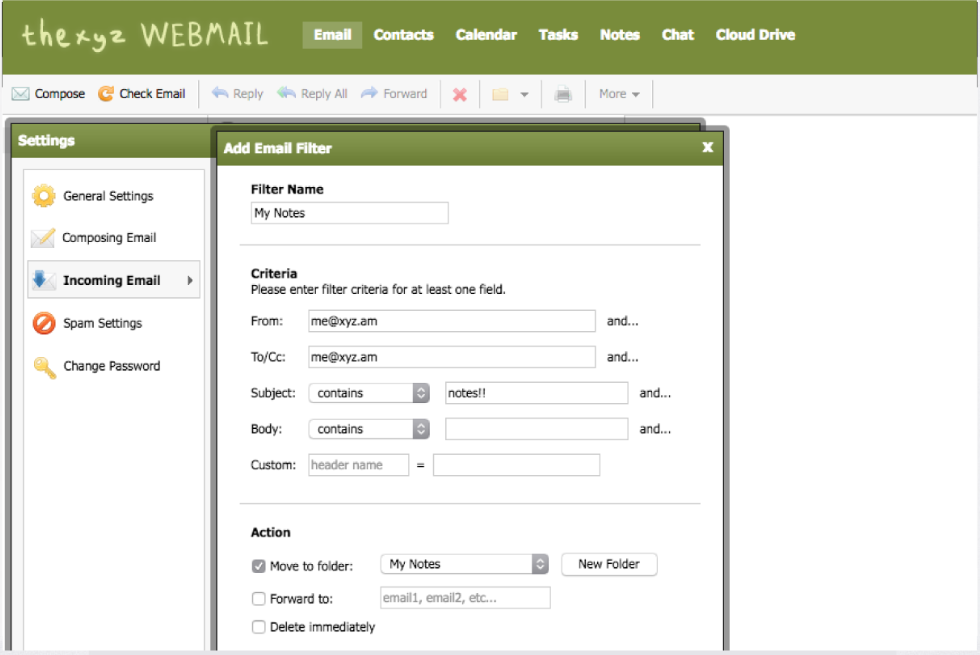Click the Reply All arrows icon
The image size is (980, 655).
(x=286, y=93)
